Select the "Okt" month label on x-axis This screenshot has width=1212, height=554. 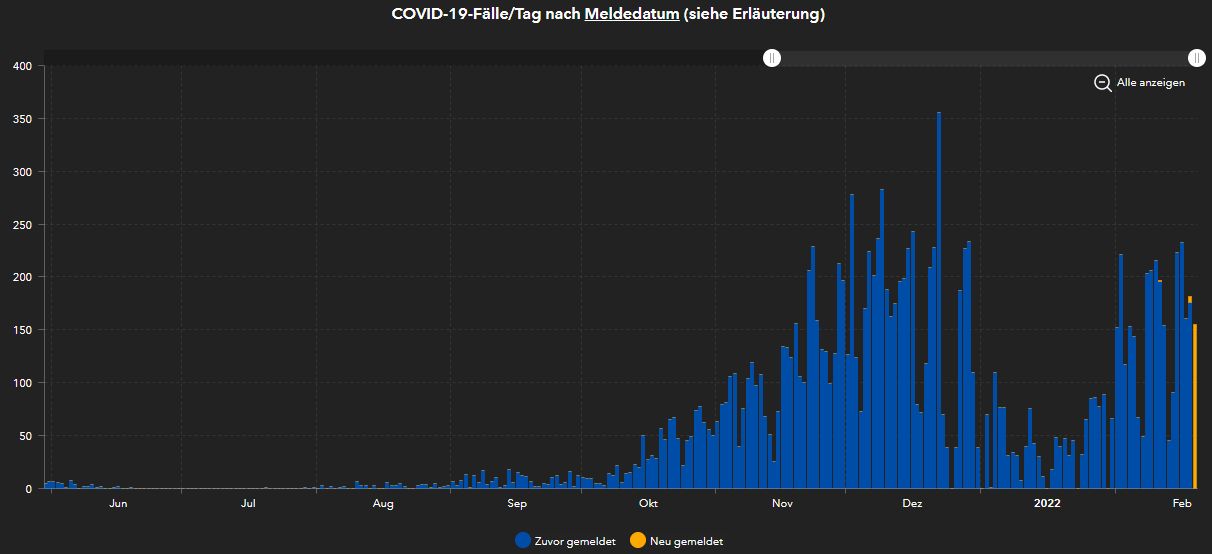(x=648, y=504)
